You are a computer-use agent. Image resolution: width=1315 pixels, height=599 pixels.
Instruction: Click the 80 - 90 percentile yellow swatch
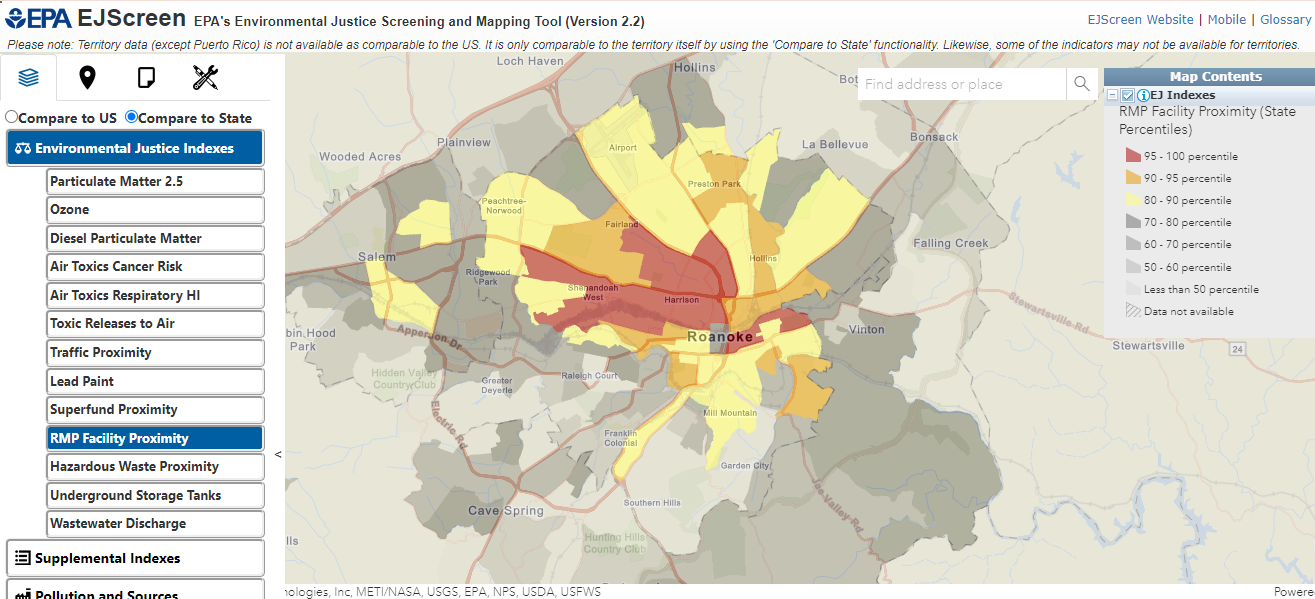[1133, 200]
